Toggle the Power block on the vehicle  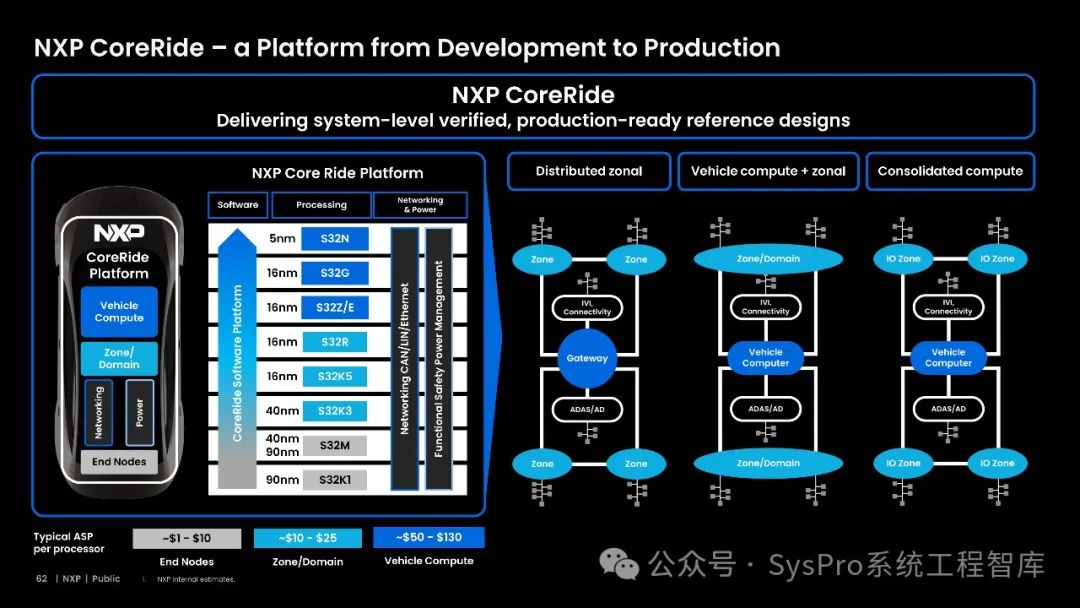click(138, 414)
